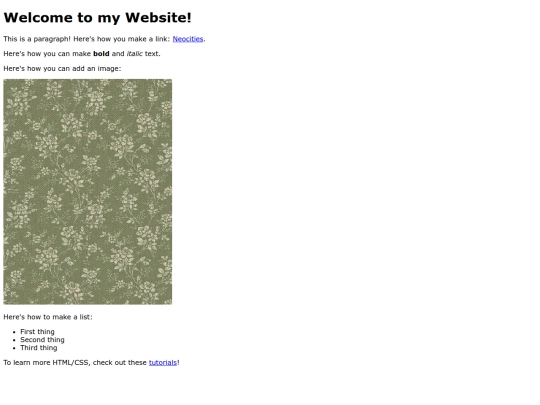Click the exclamation mark after tutorials link
Screen dimensions: 540x405
[x=178, y=363]
